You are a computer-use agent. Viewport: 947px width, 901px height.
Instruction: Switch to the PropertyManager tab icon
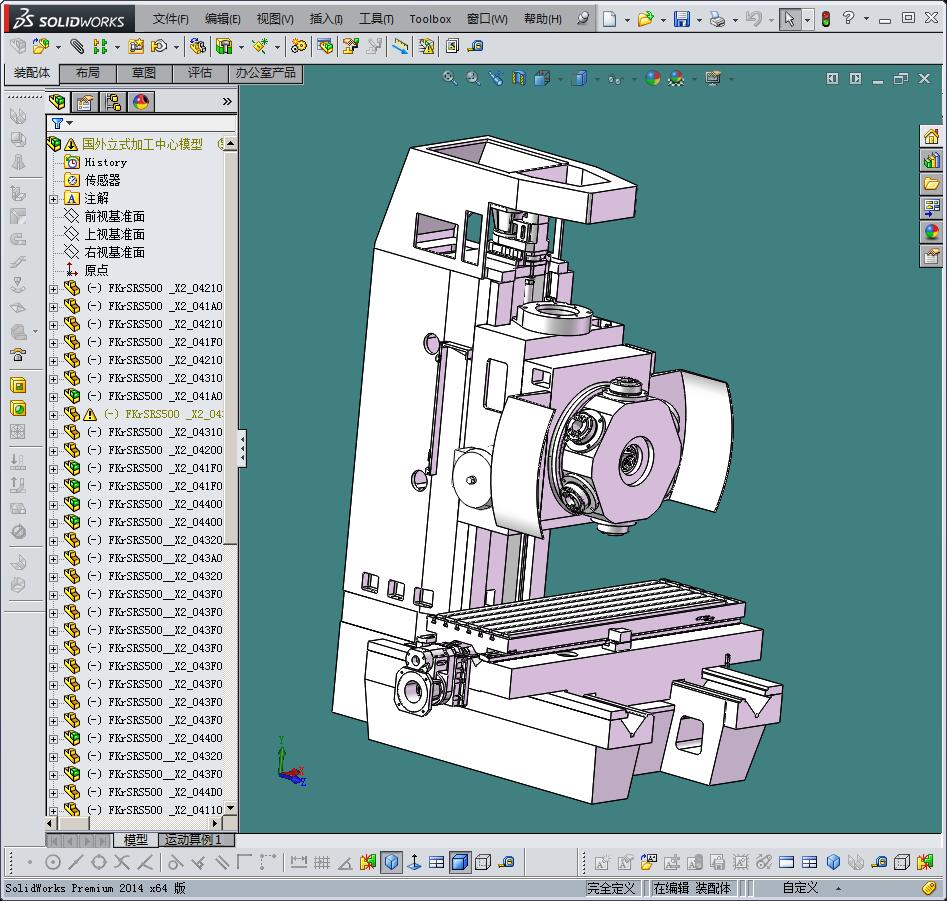click(86, 101)
